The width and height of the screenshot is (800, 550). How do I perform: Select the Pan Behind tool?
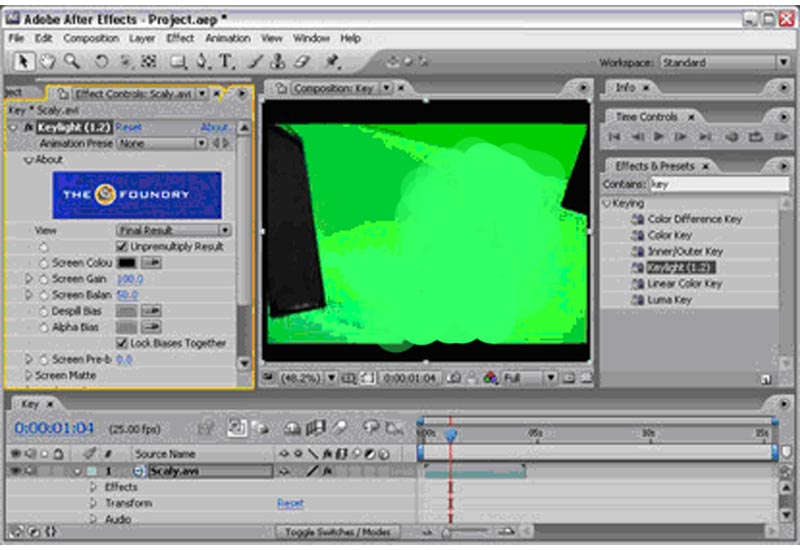coord(148,62)
